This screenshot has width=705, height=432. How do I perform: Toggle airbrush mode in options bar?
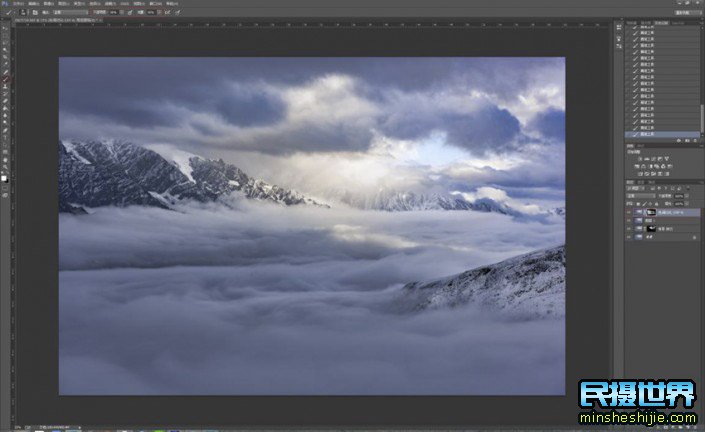coord(167,12)
